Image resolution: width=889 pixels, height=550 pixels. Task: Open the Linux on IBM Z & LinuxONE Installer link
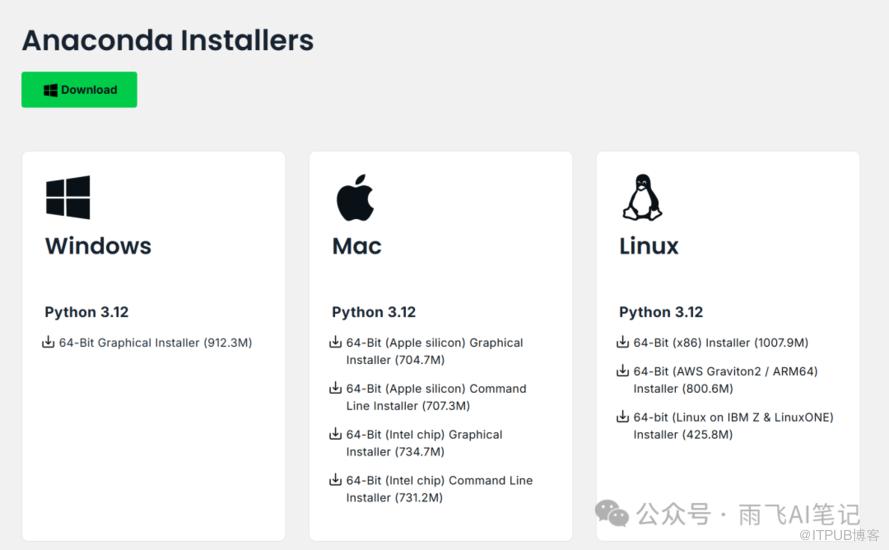(733, 426)
